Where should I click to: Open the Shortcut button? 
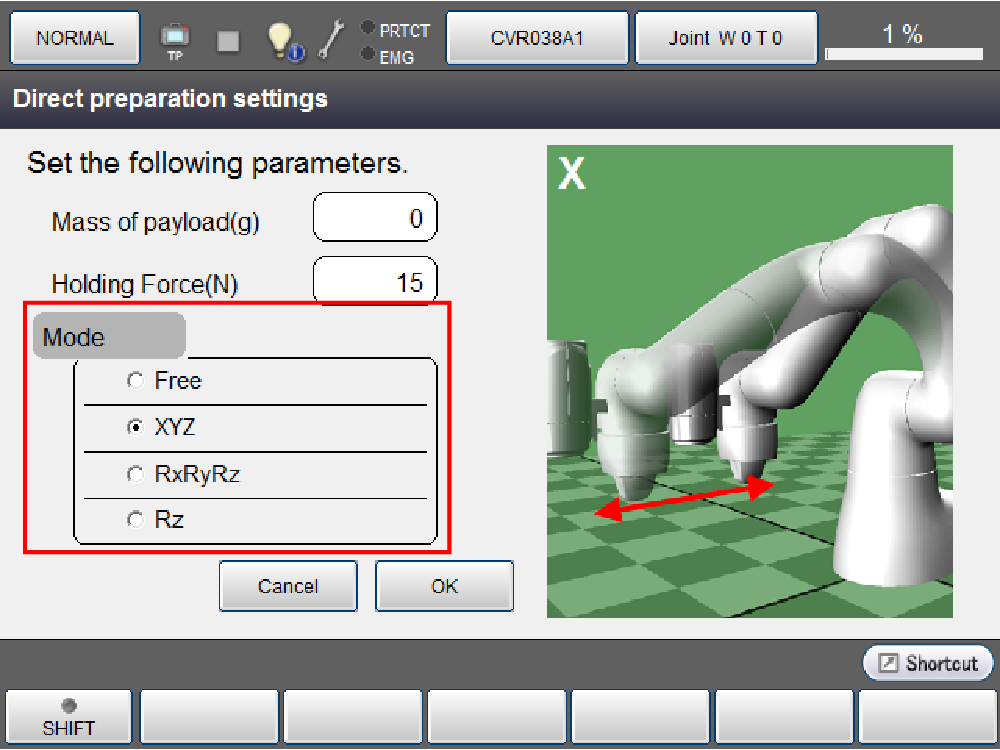928,663
